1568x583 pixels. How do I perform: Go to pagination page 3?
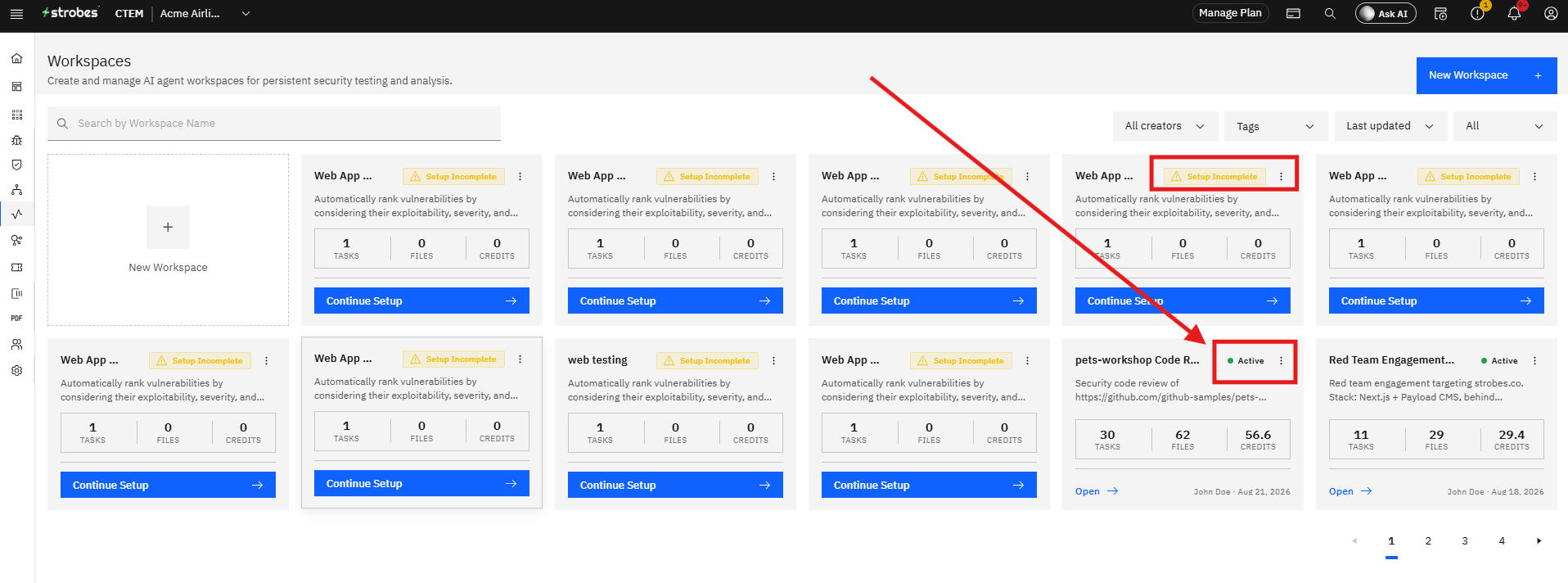click(x=1465, y=541)
